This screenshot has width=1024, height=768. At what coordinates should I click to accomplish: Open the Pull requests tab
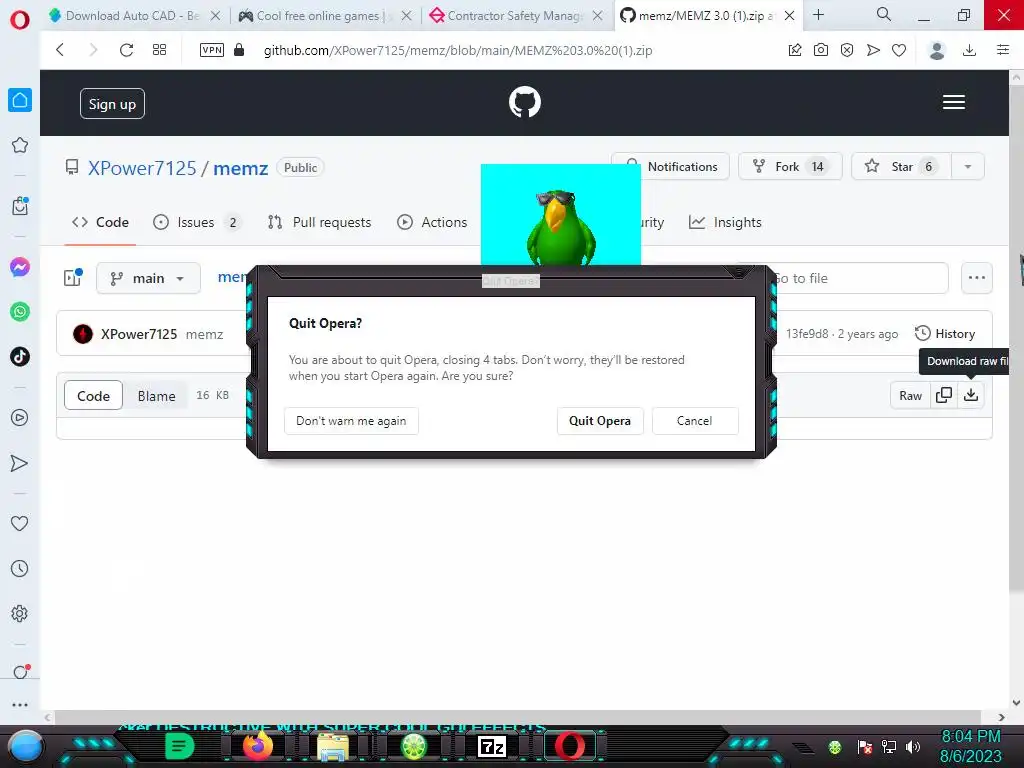coord(319,222)
